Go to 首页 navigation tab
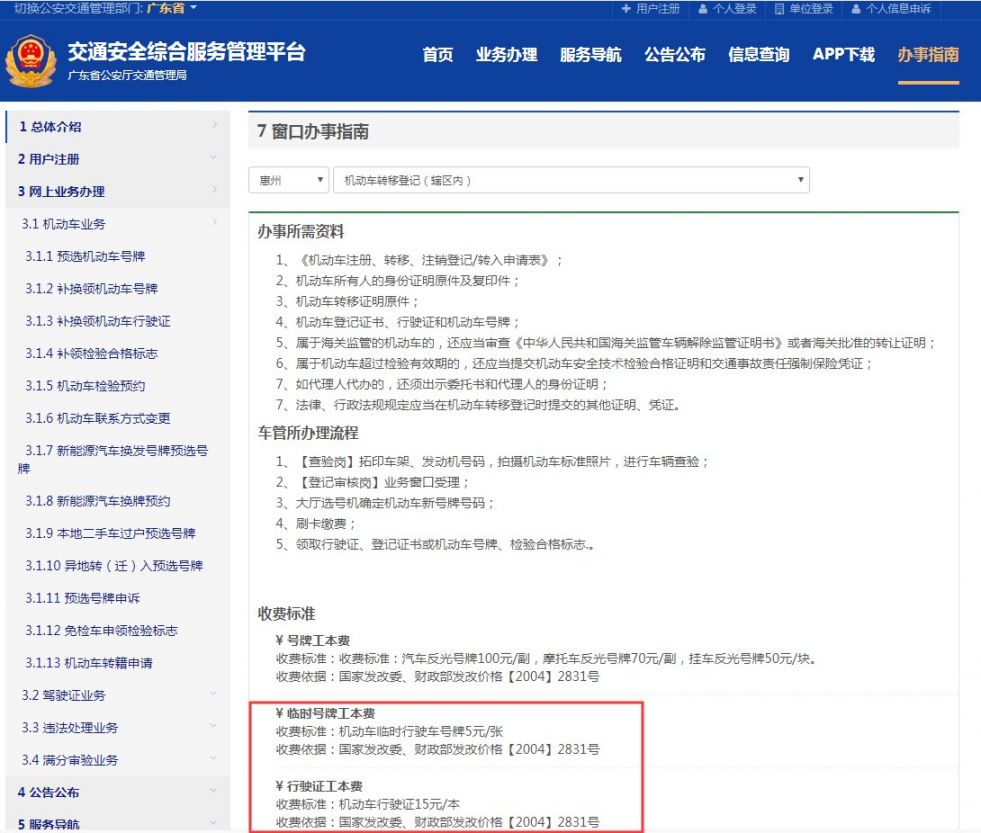Image resolution: width=981 pixels, height=833 pixels. pos(438,54)
